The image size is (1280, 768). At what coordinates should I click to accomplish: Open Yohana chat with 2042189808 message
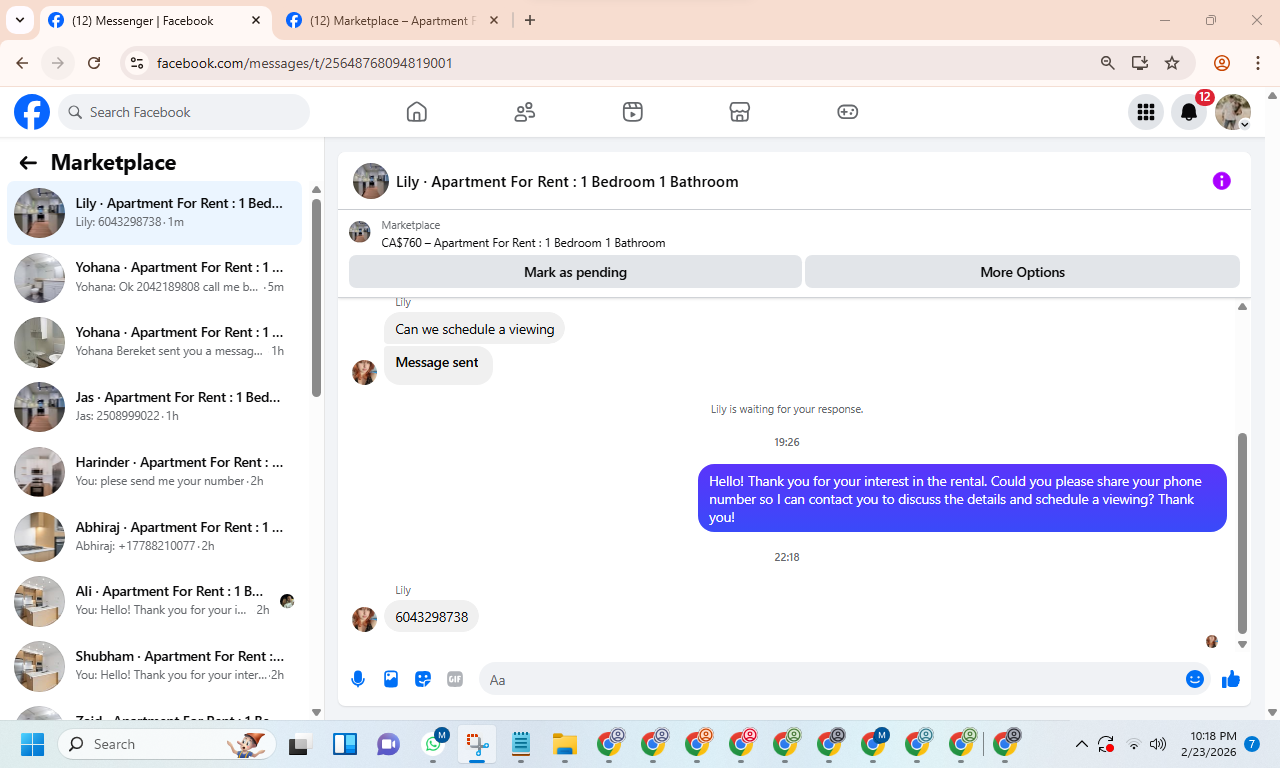(x=154, y=277)
